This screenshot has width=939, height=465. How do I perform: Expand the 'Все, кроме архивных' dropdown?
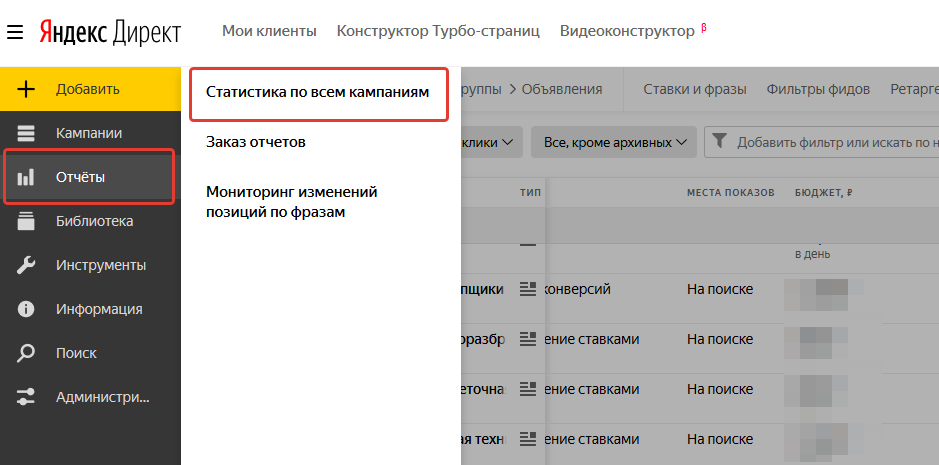[614, 142]
